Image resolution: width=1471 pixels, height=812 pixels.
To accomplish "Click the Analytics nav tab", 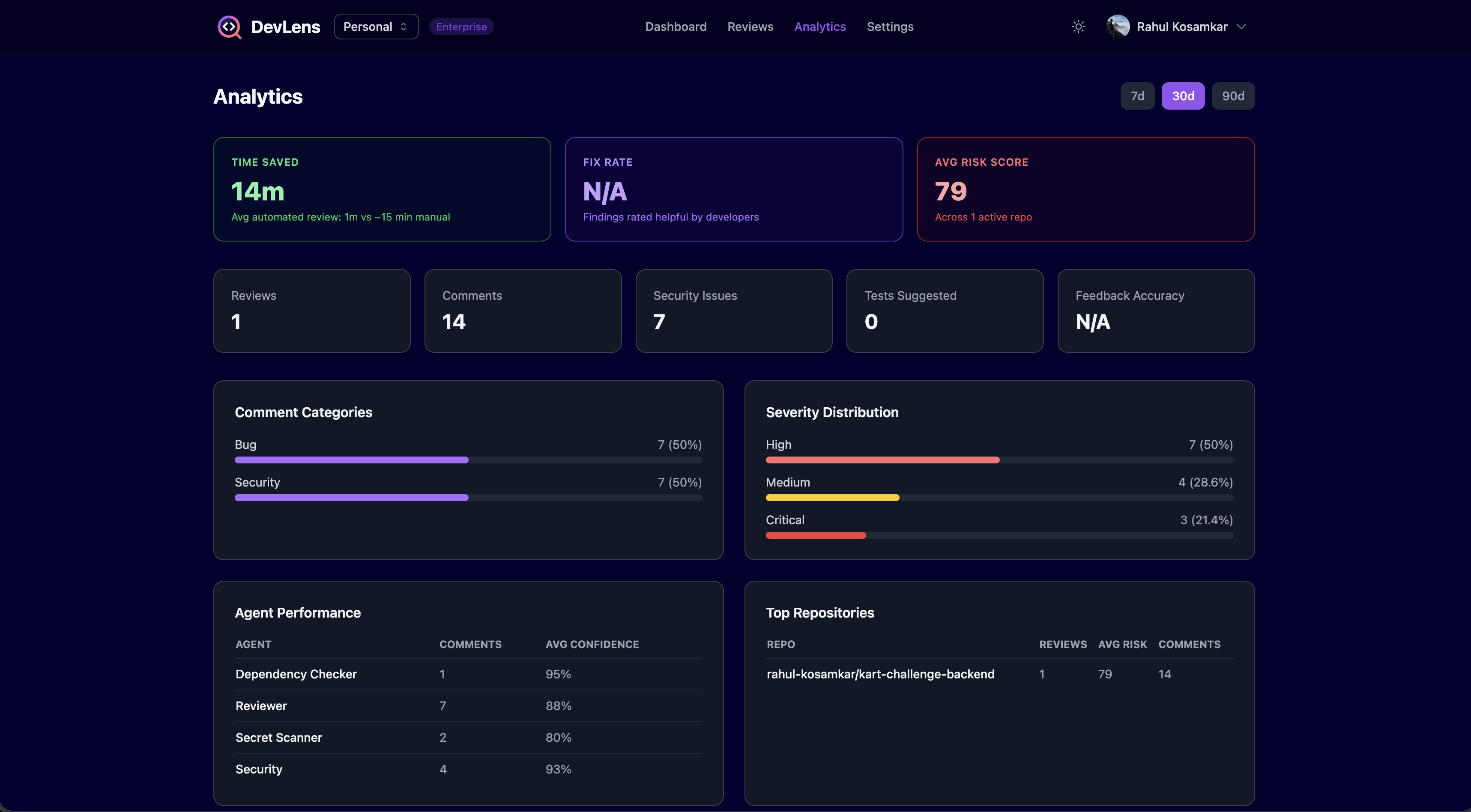I will pos(819,27).
